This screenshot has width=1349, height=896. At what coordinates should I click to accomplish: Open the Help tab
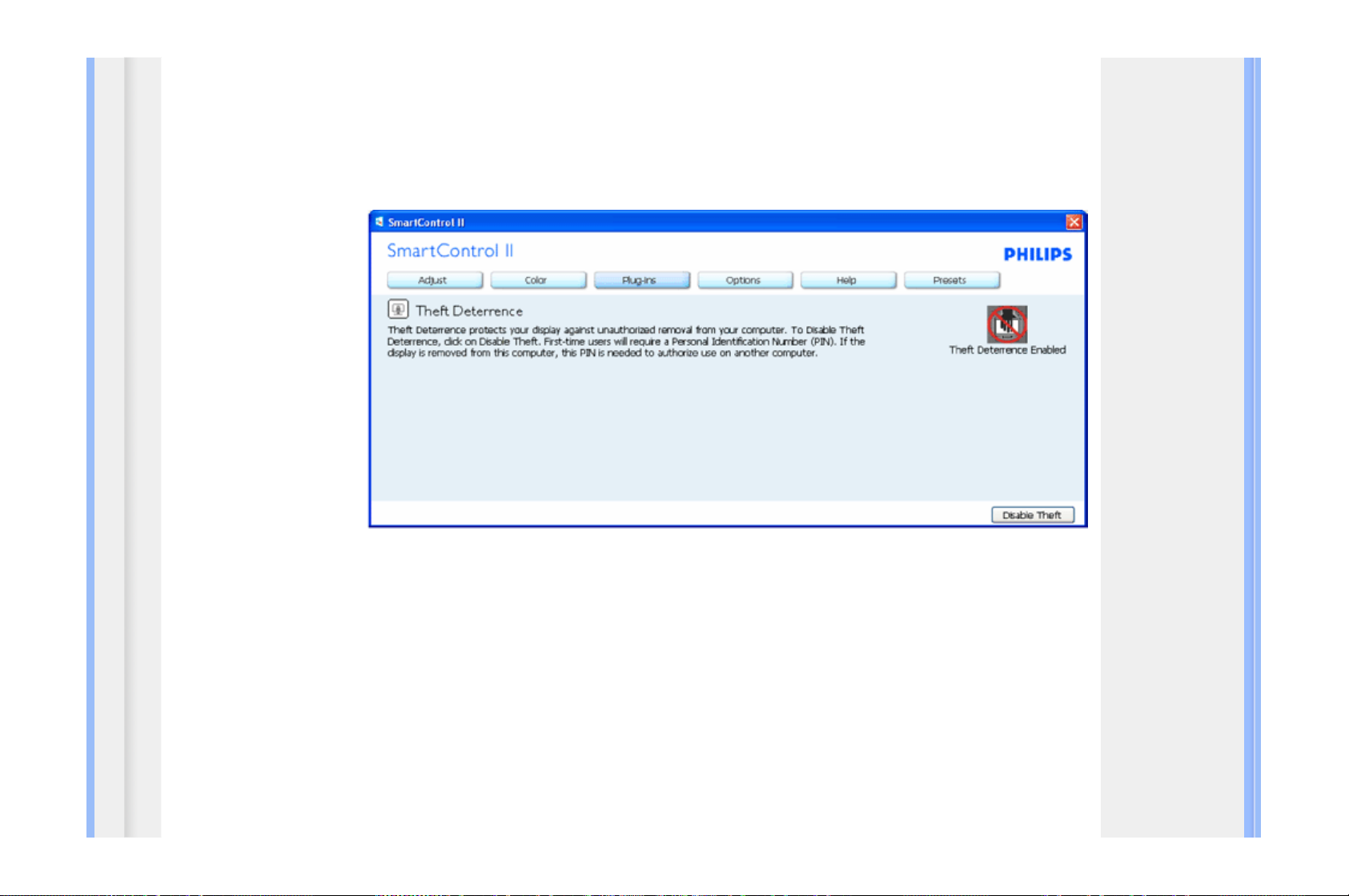click(x=847, y=280)
